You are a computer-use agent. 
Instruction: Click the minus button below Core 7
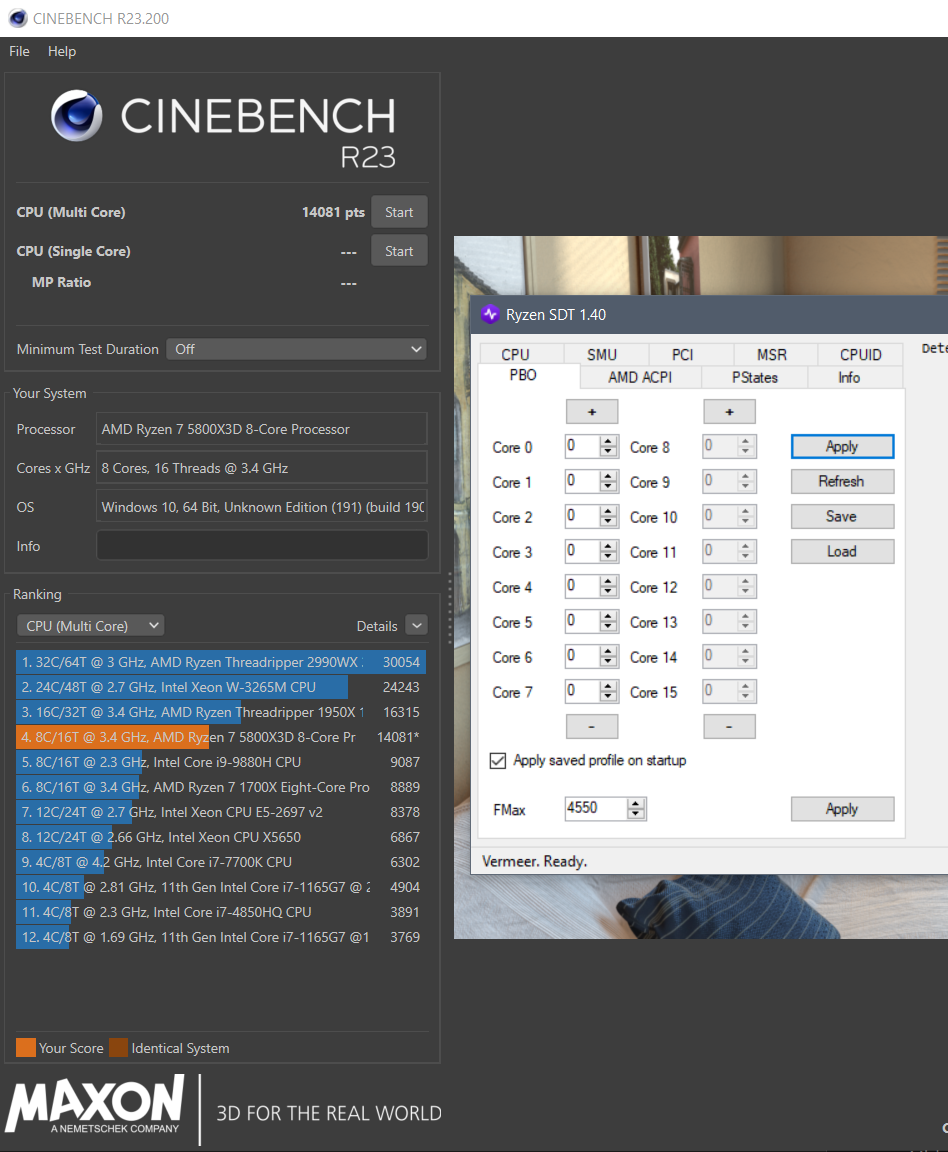point(592,727)
